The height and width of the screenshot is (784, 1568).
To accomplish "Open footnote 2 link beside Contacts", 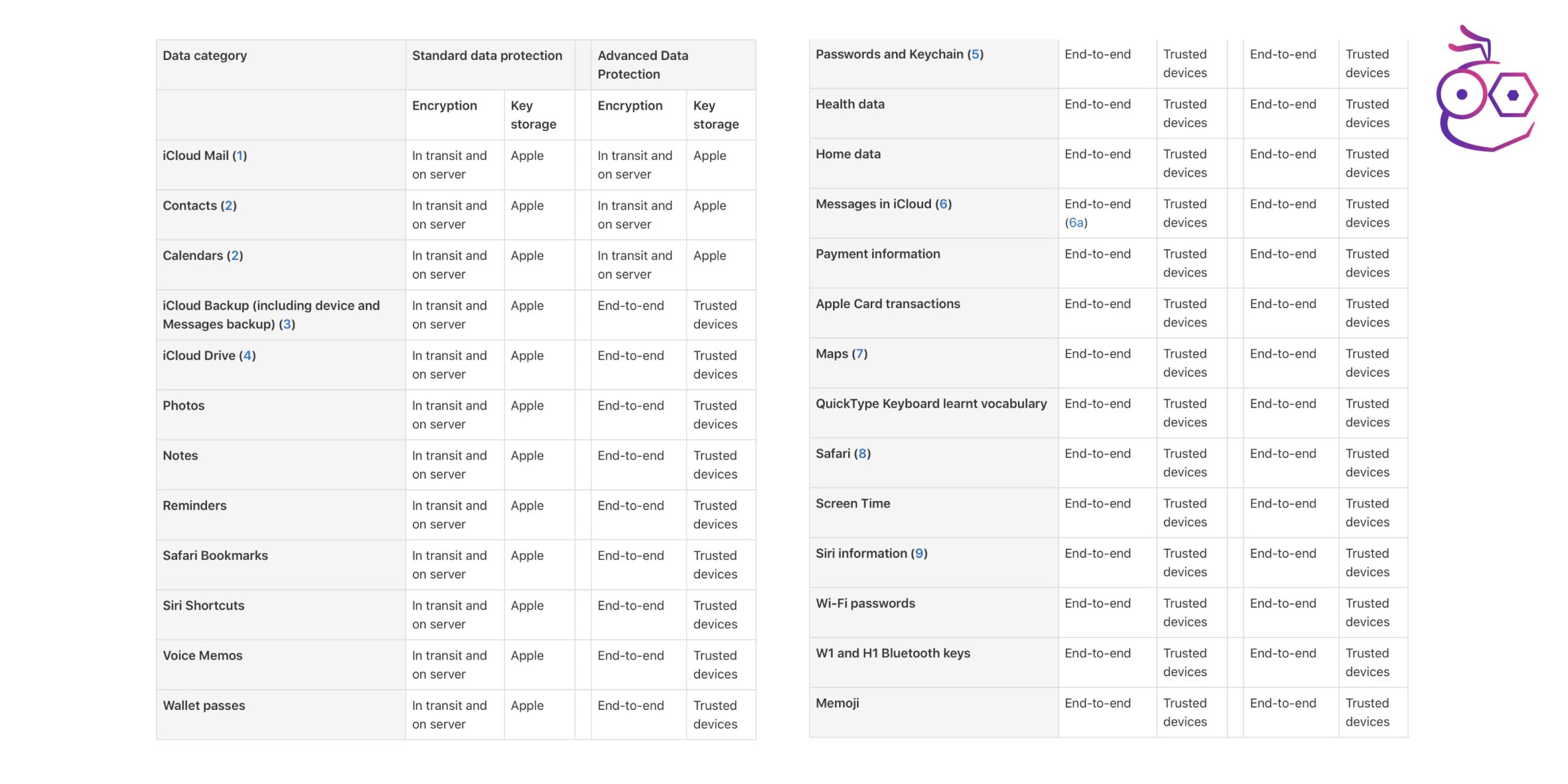I will [x=228, y=206].
